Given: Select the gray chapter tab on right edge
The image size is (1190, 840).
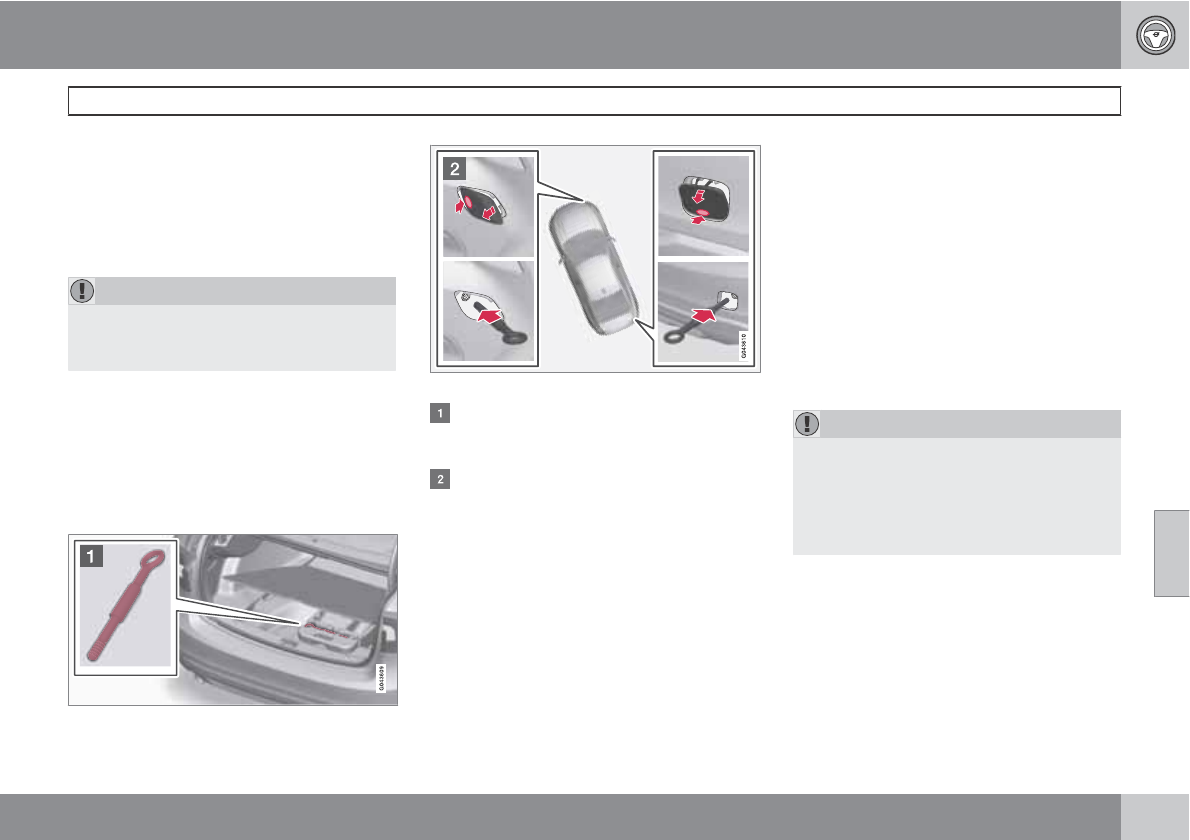Looking at the screenshot, I should pos(1172,553).
